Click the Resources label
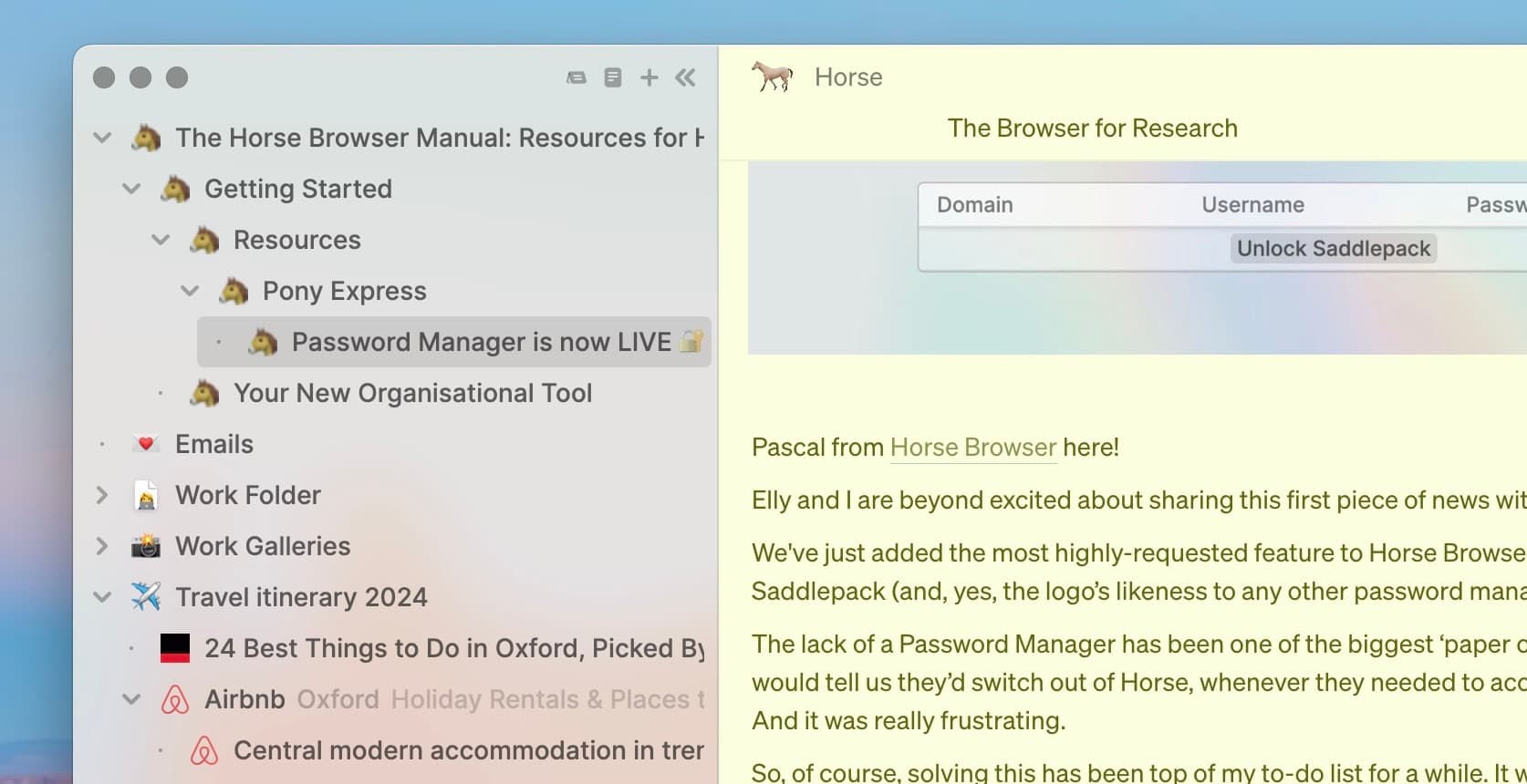The width and height of the screenshot is (1527, 784). point(297,240)
